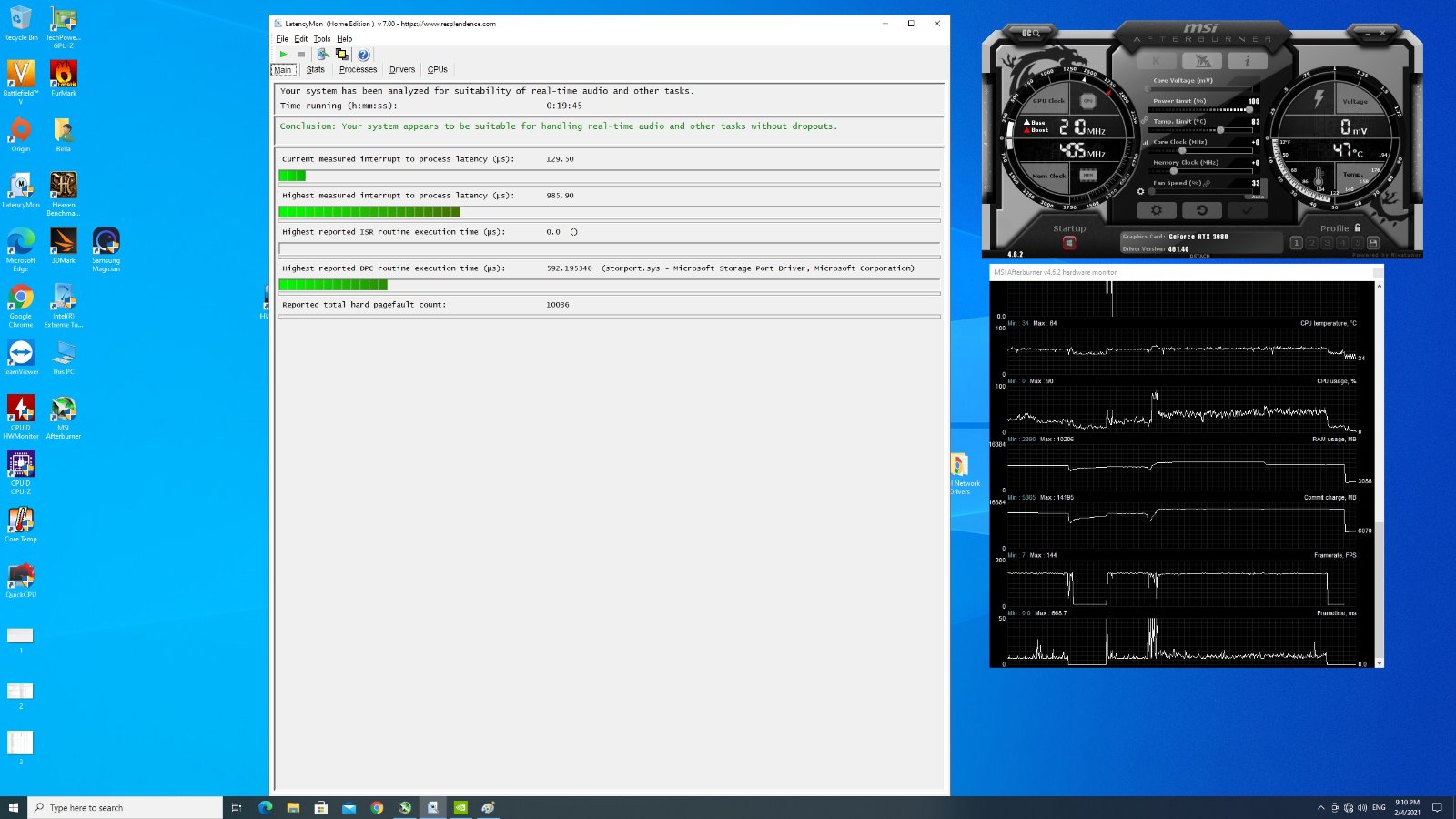
Task: Switch to the Processes tab
Action: click(x=358, y=69)
